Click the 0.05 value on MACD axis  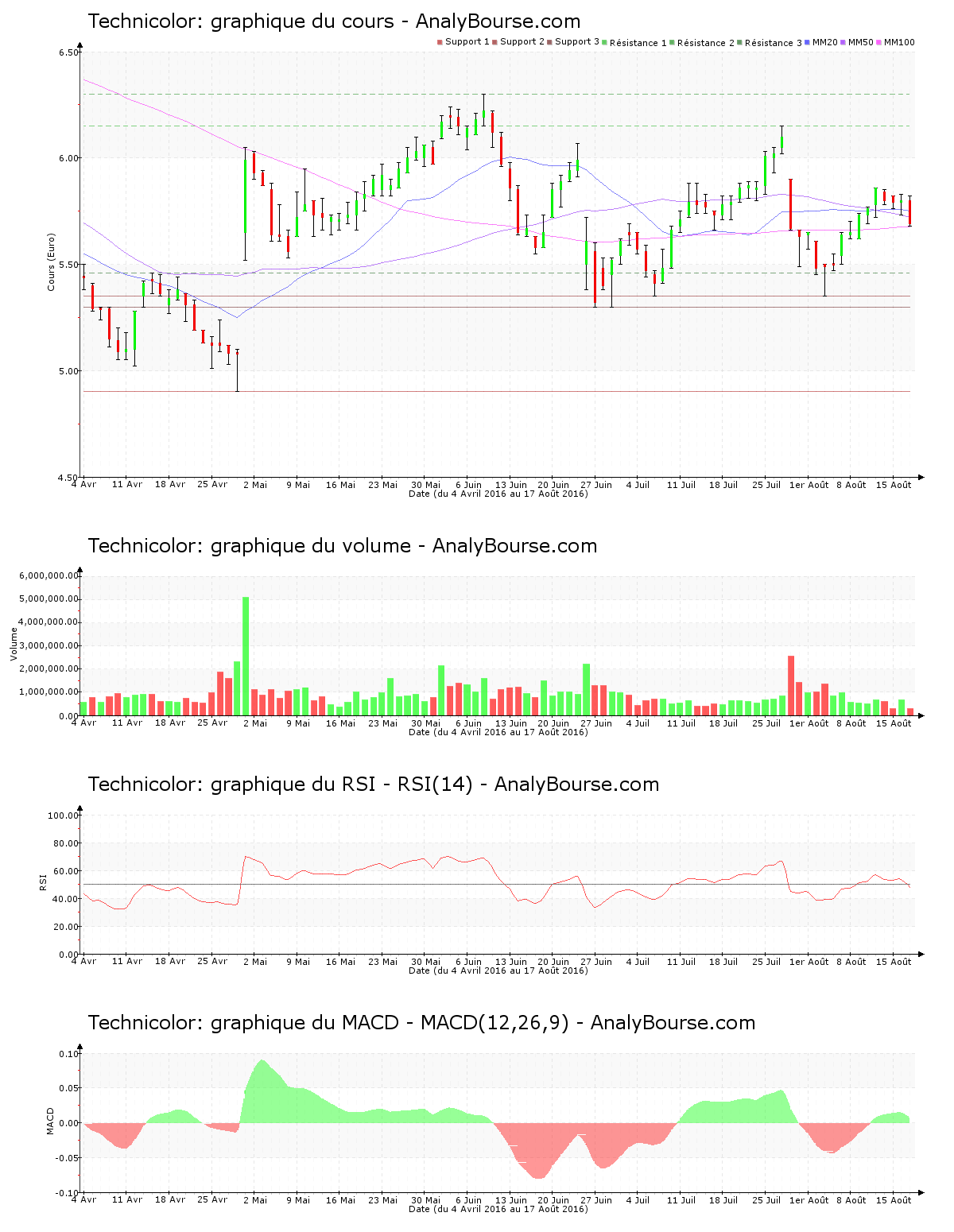coord(68,1088)
